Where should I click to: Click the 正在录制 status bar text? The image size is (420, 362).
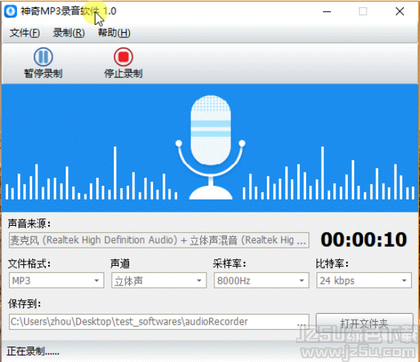point(33,351)
